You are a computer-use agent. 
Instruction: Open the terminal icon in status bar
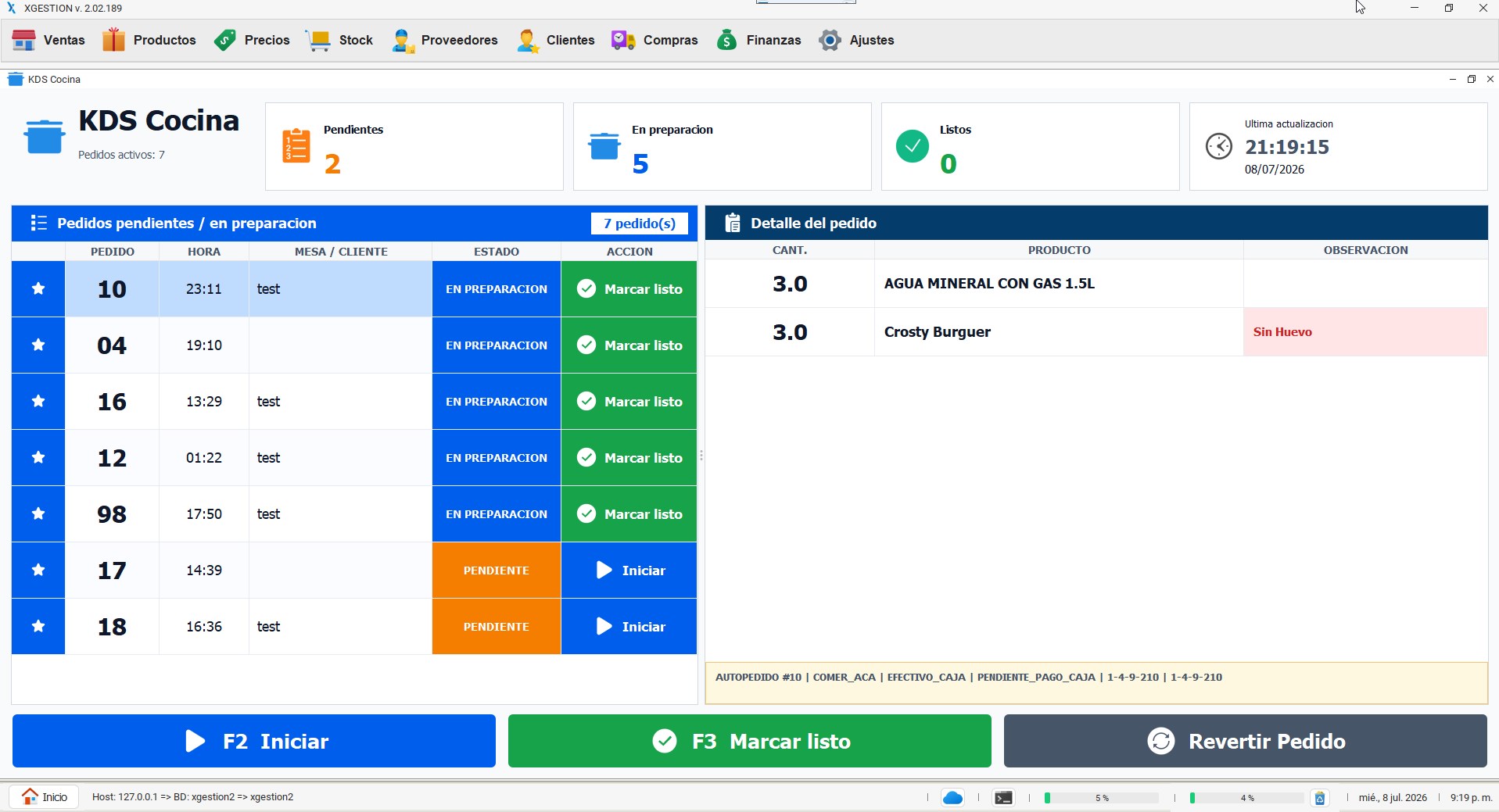point(1003,797)
